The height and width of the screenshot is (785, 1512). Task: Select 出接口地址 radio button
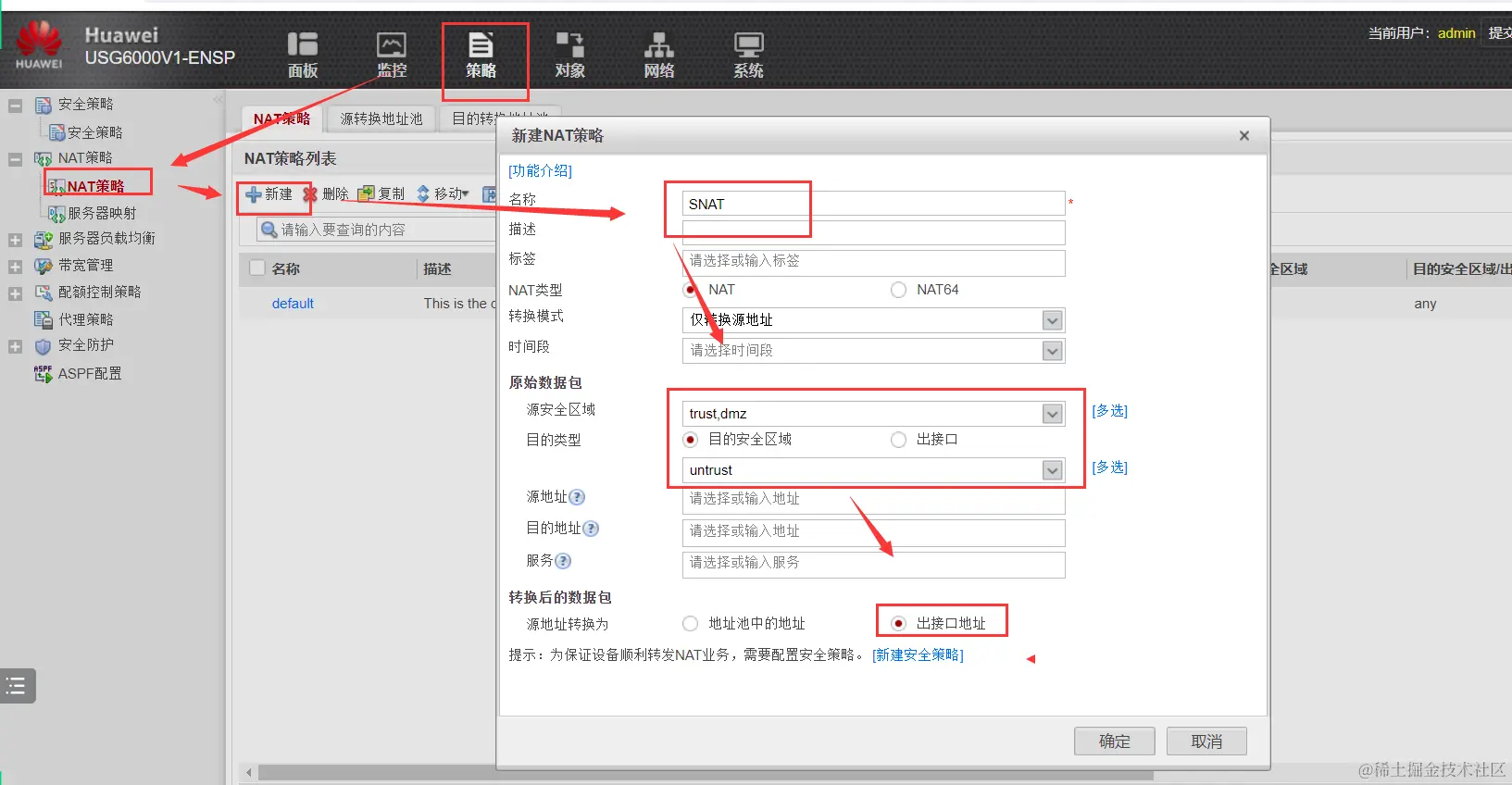[x=898, y=624]
